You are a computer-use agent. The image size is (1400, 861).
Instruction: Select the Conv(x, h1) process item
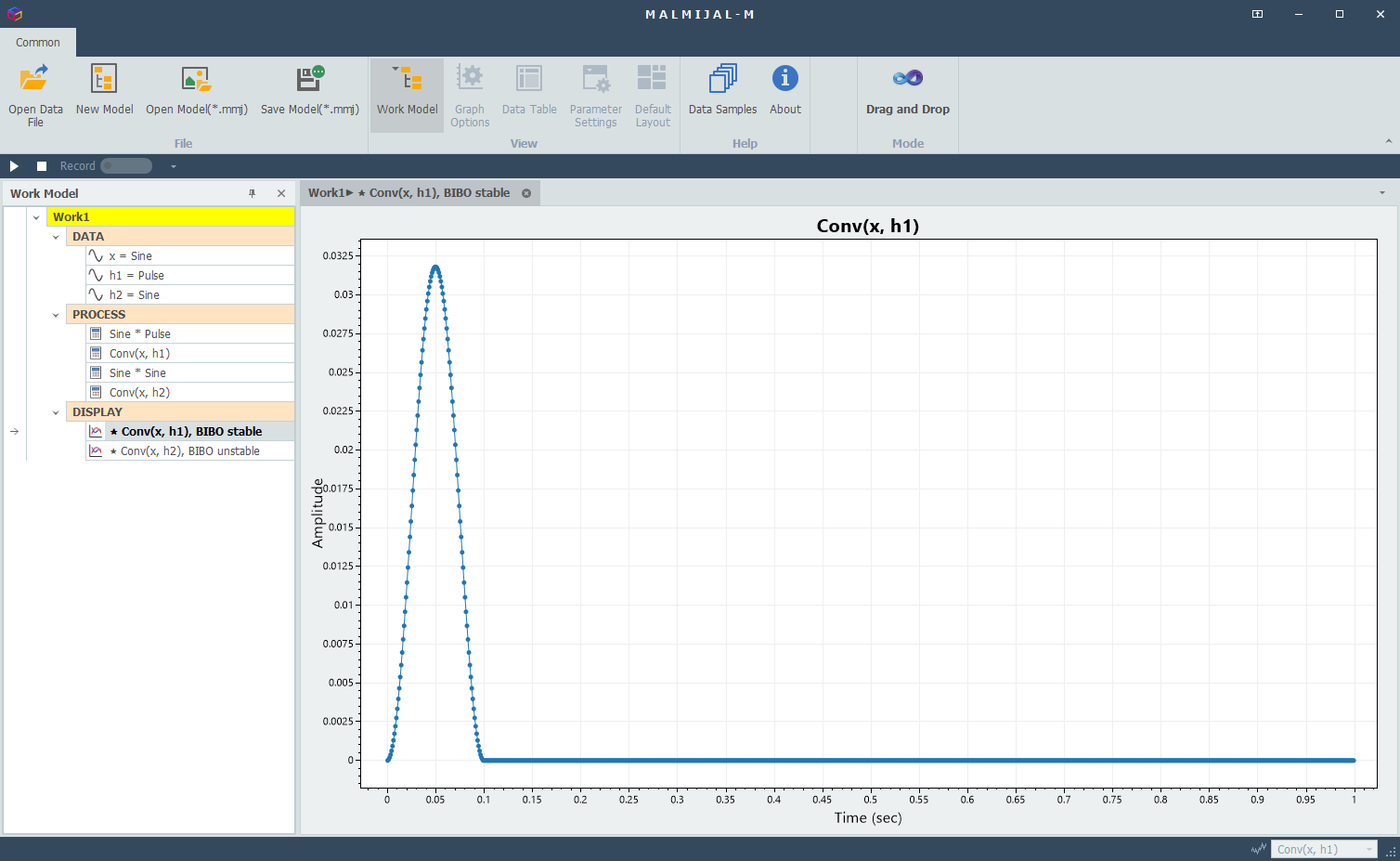click(190, 354)
